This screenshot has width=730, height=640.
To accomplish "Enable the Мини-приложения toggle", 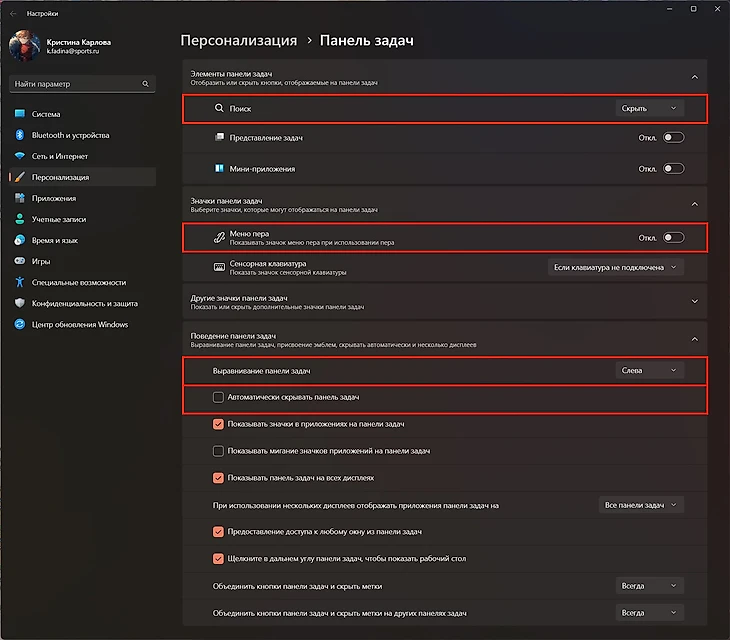I will coord(673,169).
